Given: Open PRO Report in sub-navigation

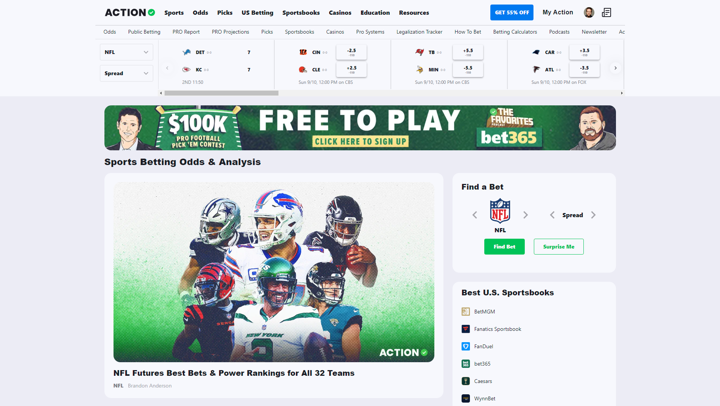Looking at the screenshot, I should 186,32.
